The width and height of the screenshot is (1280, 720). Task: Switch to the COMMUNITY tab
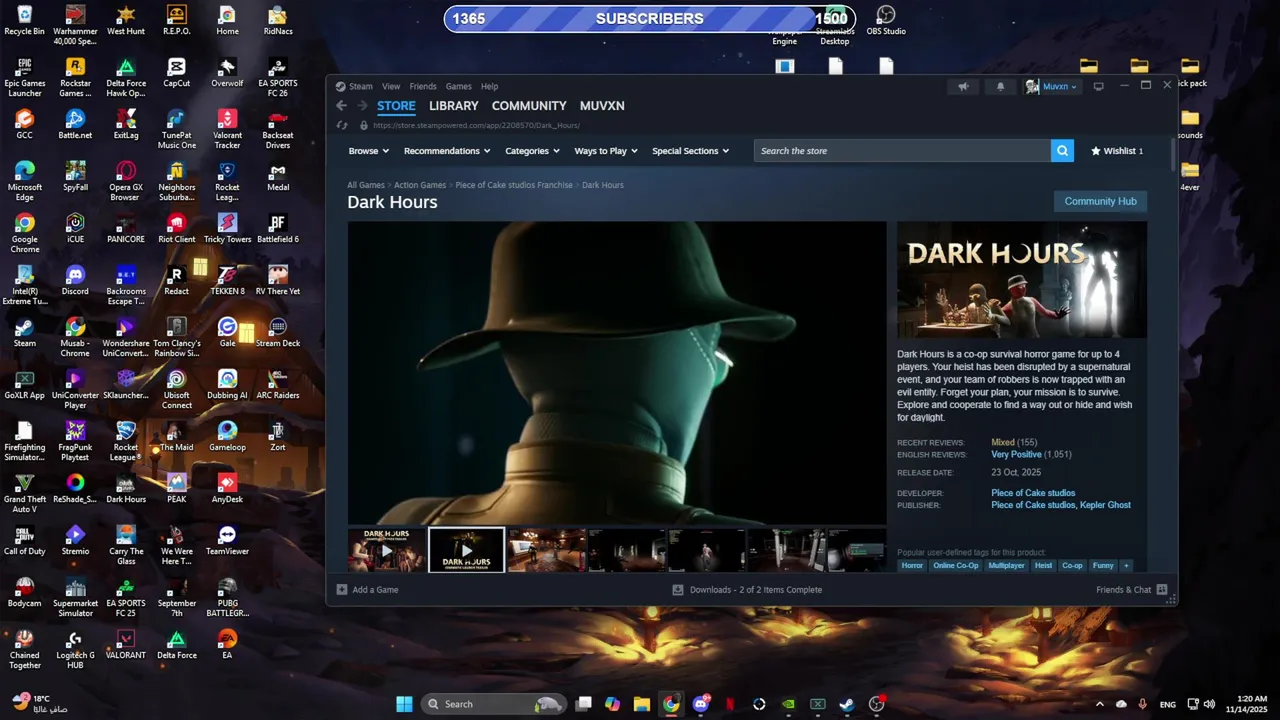[x=529, y=106]
